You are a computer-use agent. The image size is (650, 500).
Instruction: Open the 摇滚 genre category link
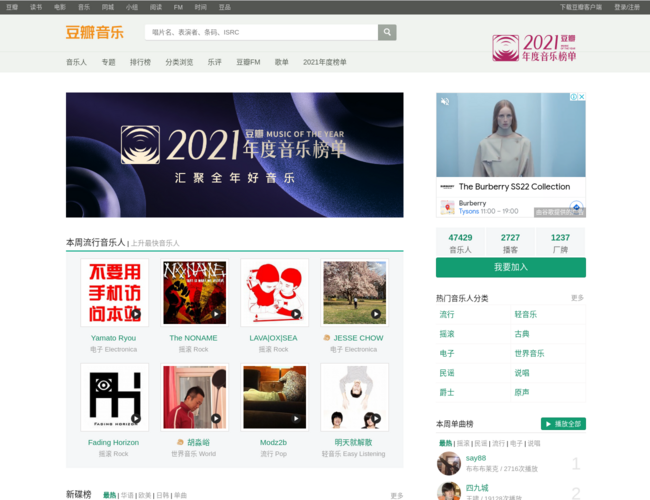pyautogui.click(x=447, y=334)
